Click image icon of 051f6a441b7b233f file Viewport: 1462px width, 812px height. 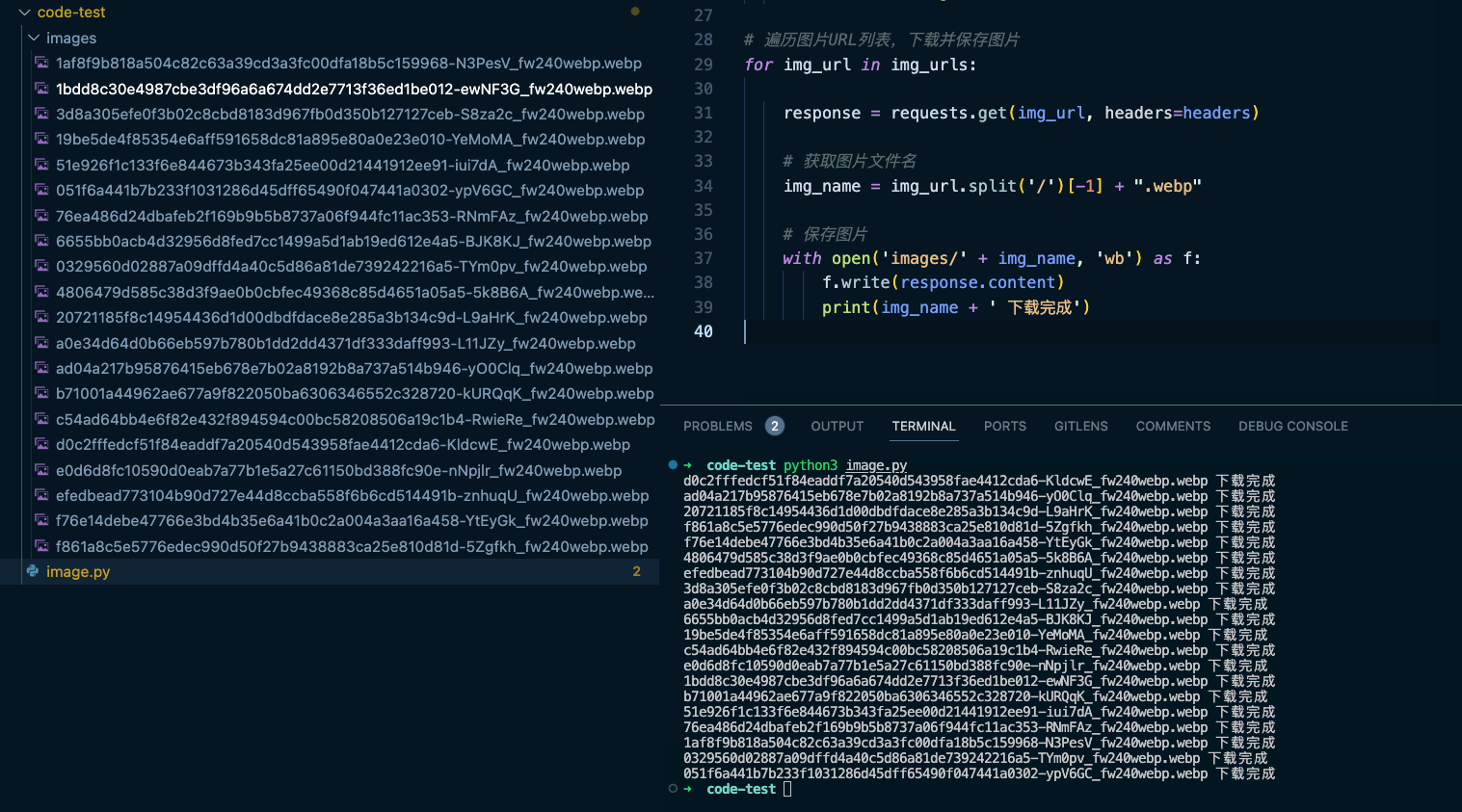coord(41,190)
